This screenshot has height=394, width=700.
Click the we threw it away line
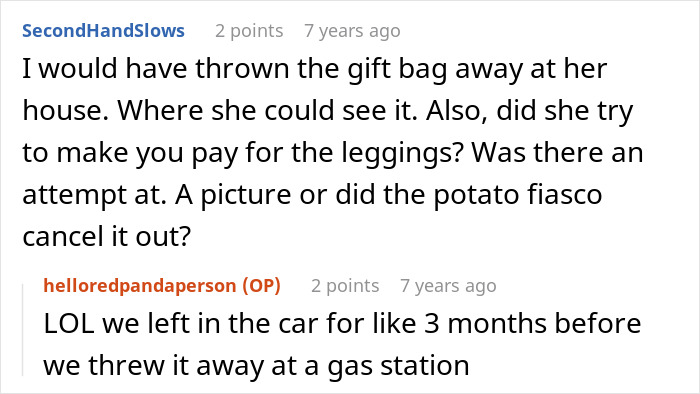click(x=256, y=366)
